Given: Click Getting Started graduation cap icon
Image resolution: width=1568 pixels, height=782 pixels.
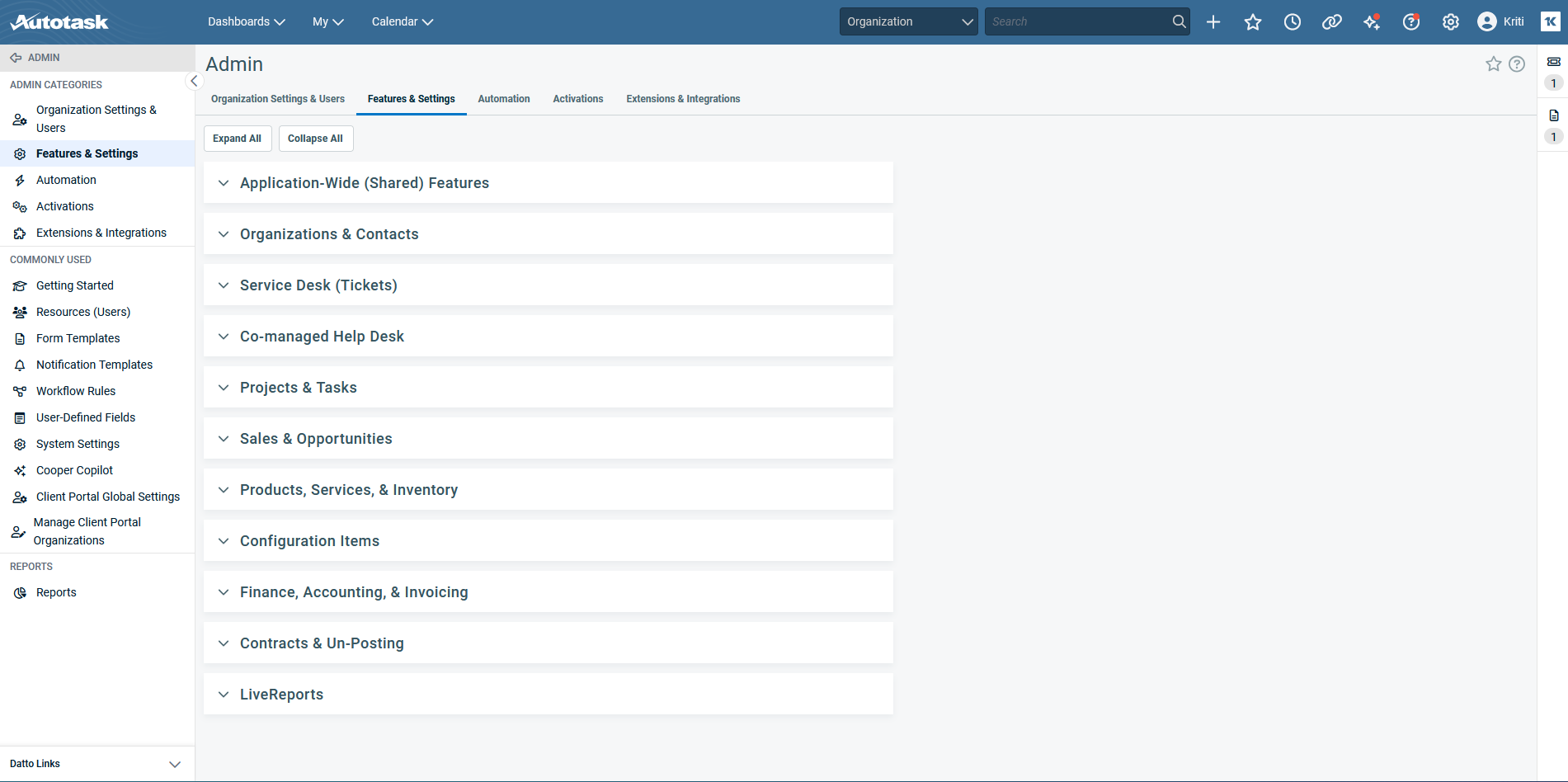Looking at the screenshot, I should pyautogui.click(x=20, y=286).
